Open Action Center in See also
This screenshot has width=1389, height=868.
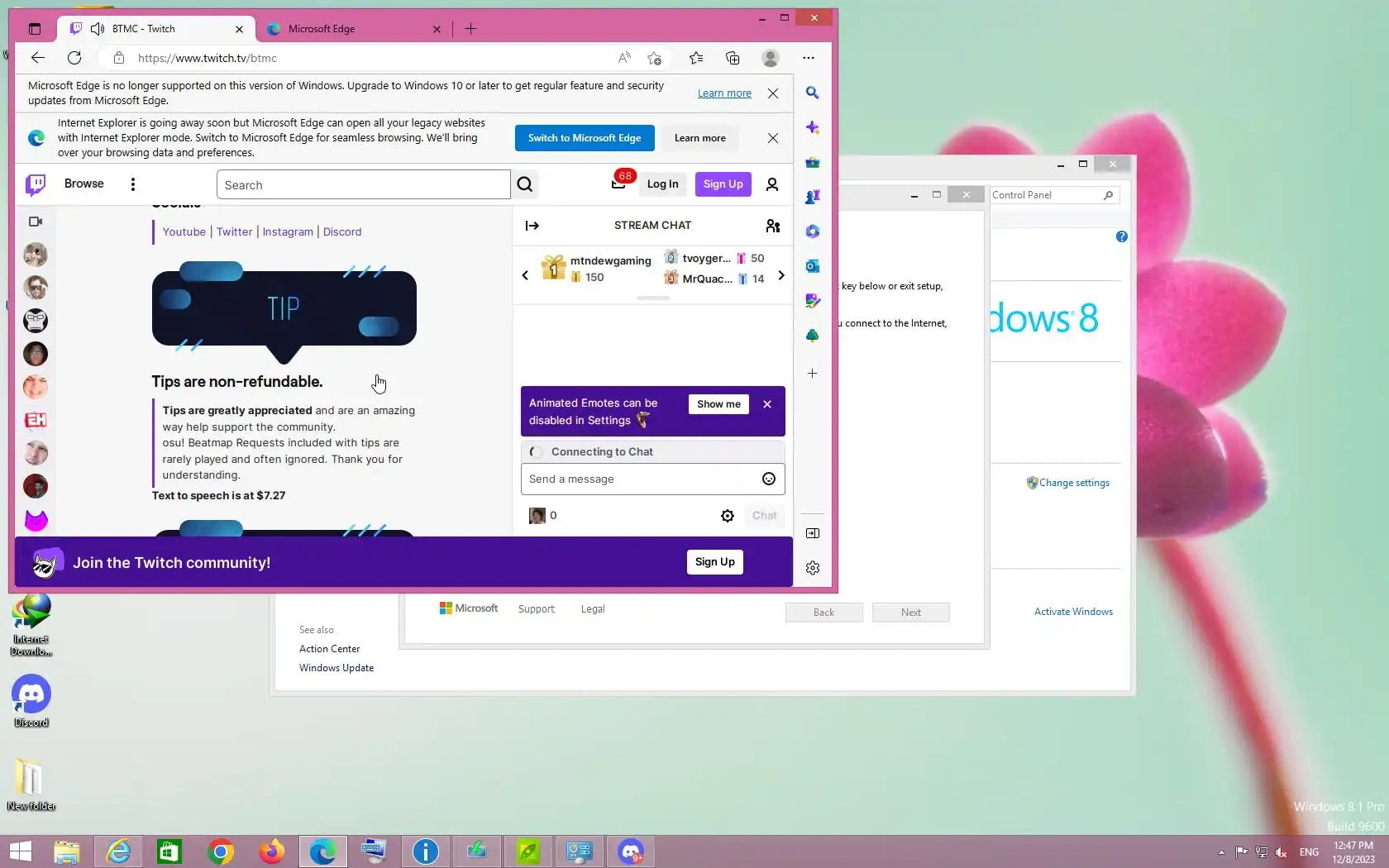coord(329,649)
